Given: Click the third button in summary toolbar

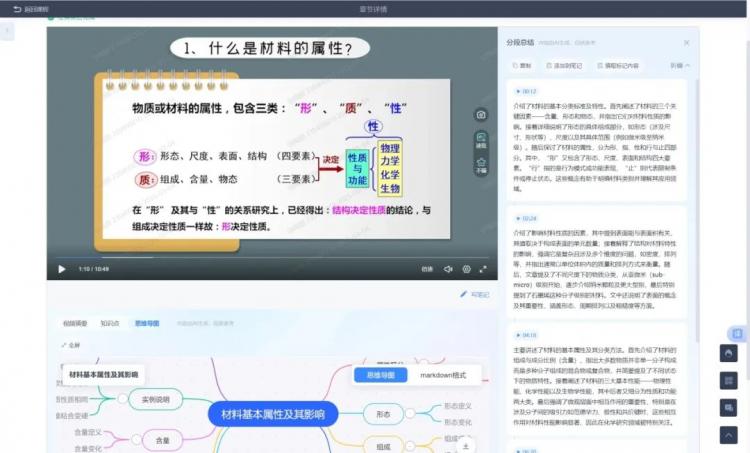Looking at the screenshot, I should pos(618,66).
